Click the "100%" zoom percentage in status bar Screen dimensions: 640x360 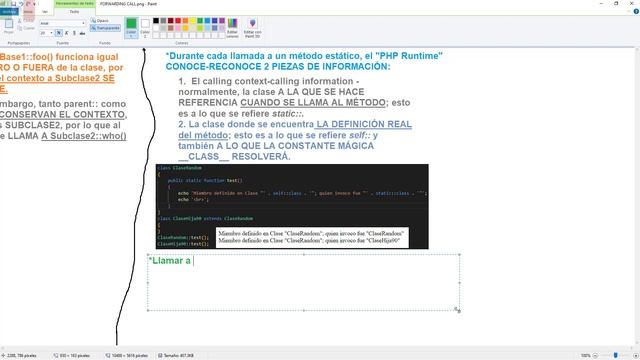[x=586, y=356]
